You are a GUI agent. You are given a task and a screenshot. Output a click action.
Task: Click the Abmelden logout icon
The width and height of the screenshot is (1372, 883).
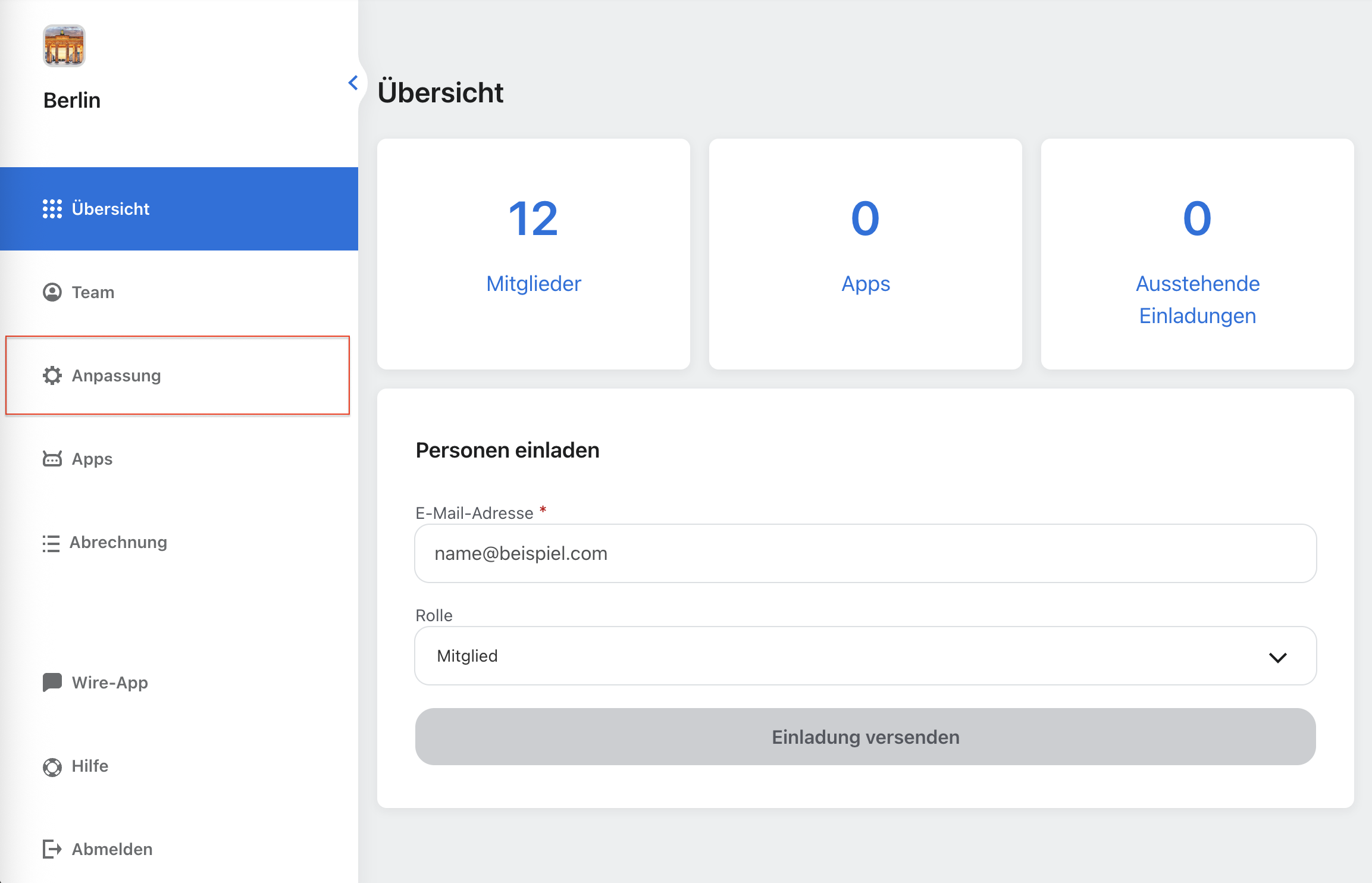[x=52, y=849]
